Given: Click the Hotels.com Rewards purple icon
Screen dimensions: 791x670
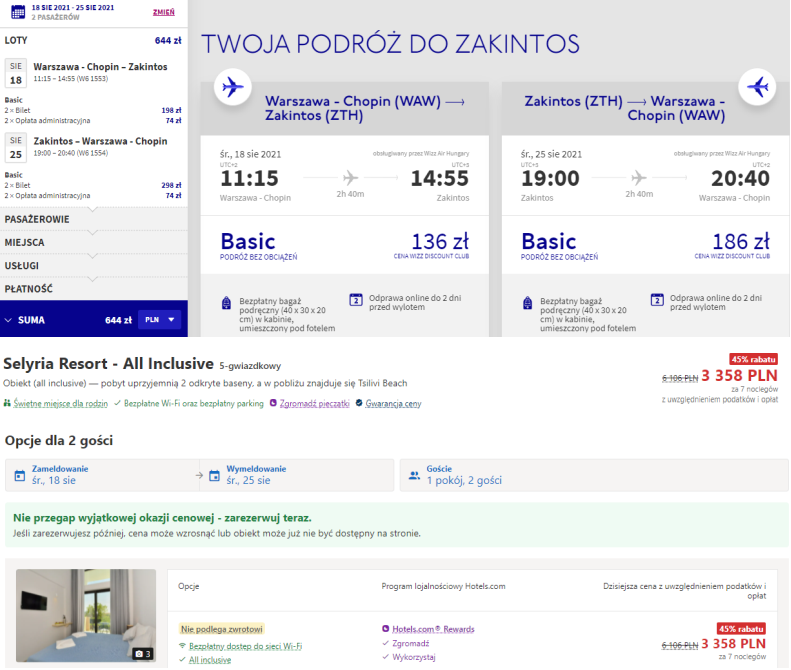Looking at the screenshot, I should 386,629.
